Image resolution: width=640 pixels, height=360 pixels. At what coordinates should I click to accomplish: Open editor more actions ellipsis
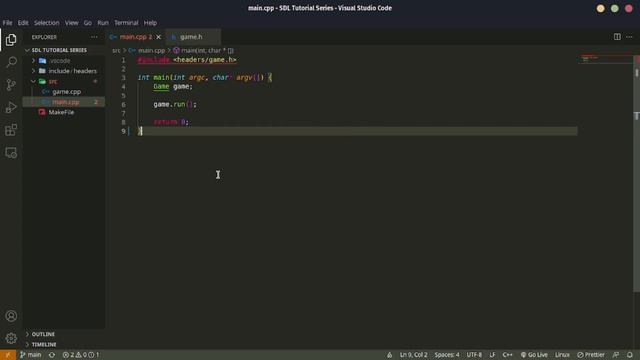[x=629, y=37]
